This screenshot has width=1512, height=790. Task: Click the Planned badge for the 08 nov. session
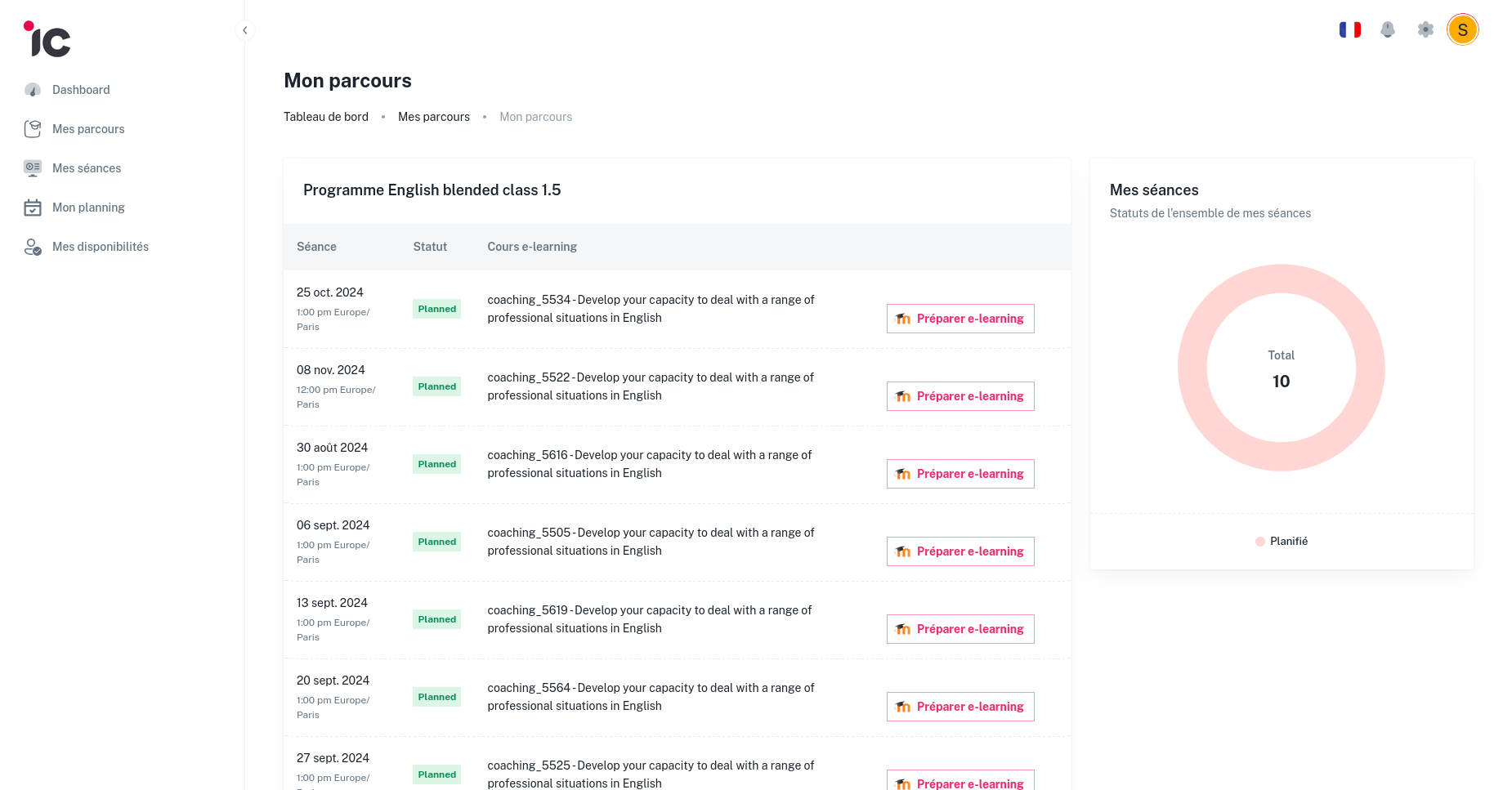click(436, 386)
